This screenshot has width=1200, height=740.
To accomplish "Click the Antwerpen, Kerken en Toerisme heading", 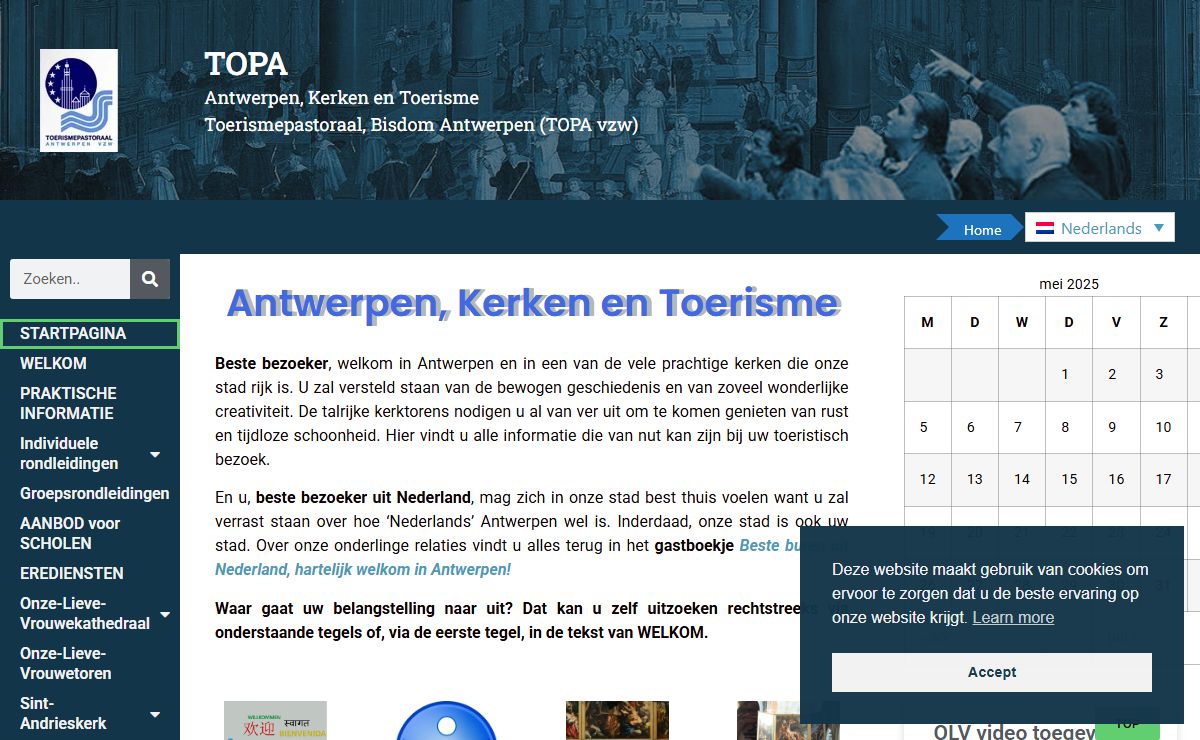I will 532,302.
